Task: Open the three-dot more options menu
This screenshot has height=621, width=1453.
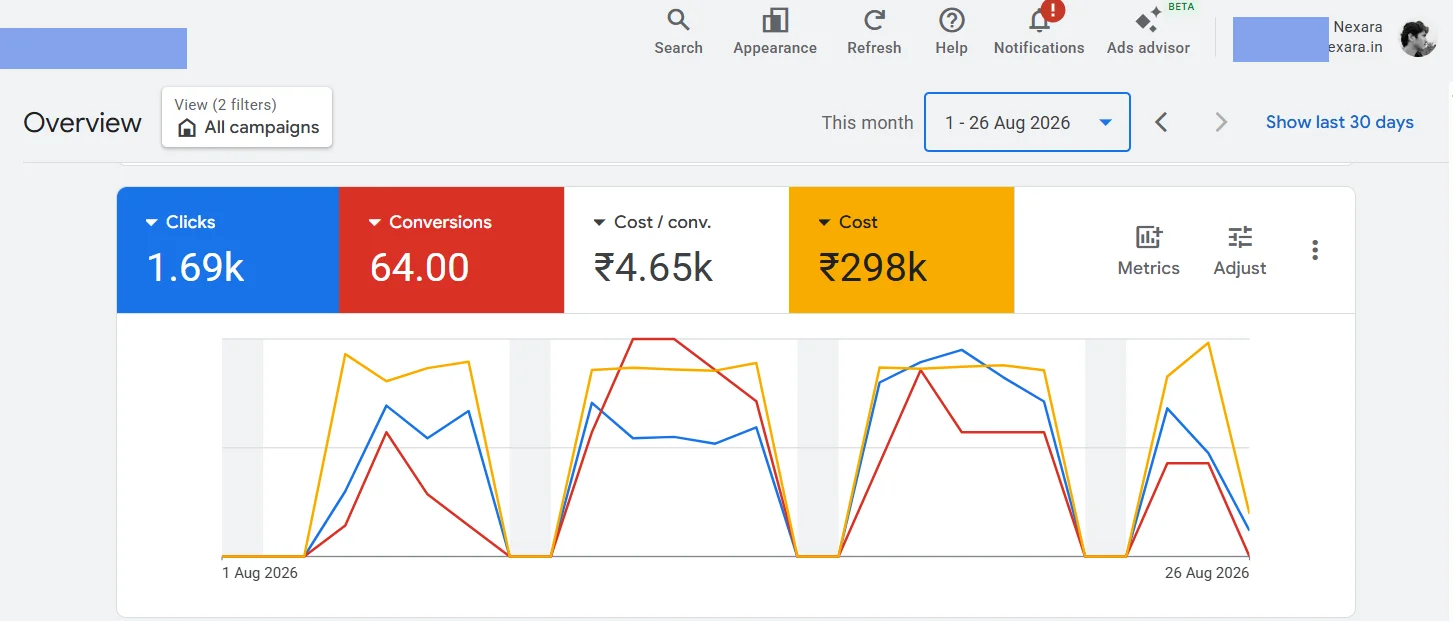Action: pyautogui.click(x=1315, y=250)
